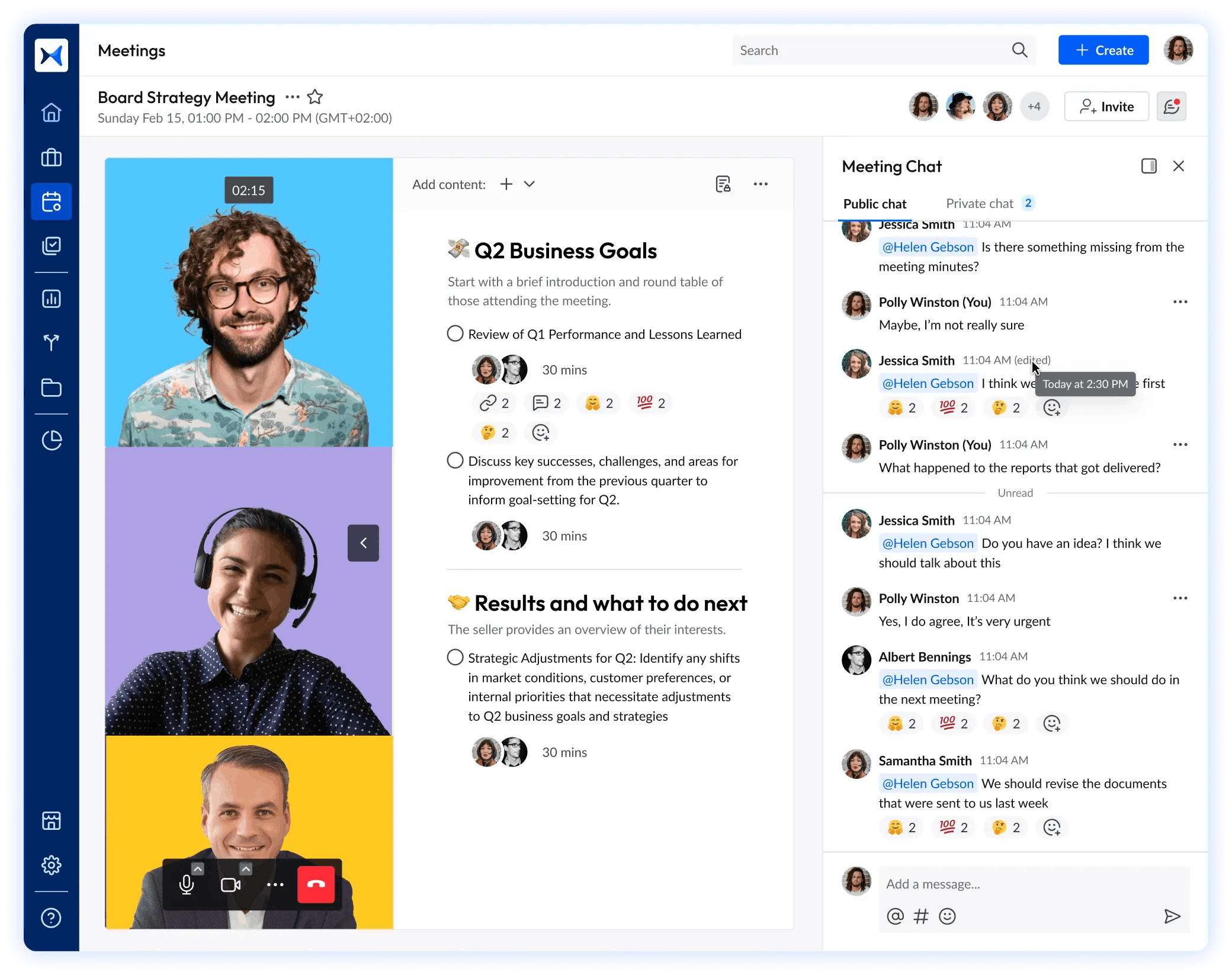Screen dimensions: 1232x975
Task: Open the Settings gear in sidebar
Action: 52,865
